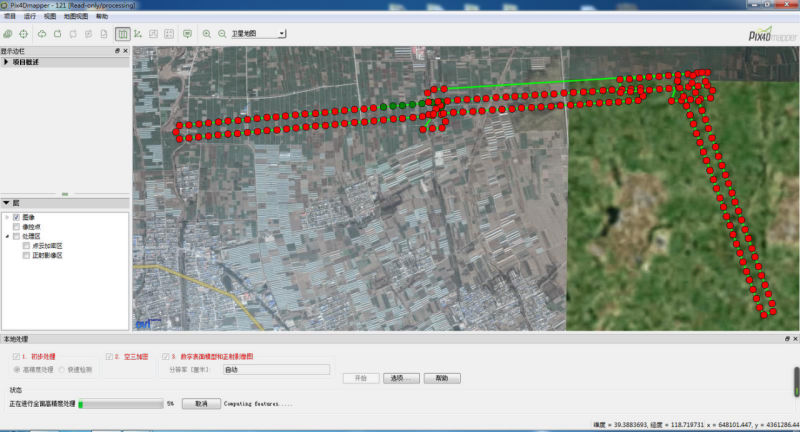Enable the 正射影像区 checkbox
Viewport: 800px width, 432px height.
[26, 255]
